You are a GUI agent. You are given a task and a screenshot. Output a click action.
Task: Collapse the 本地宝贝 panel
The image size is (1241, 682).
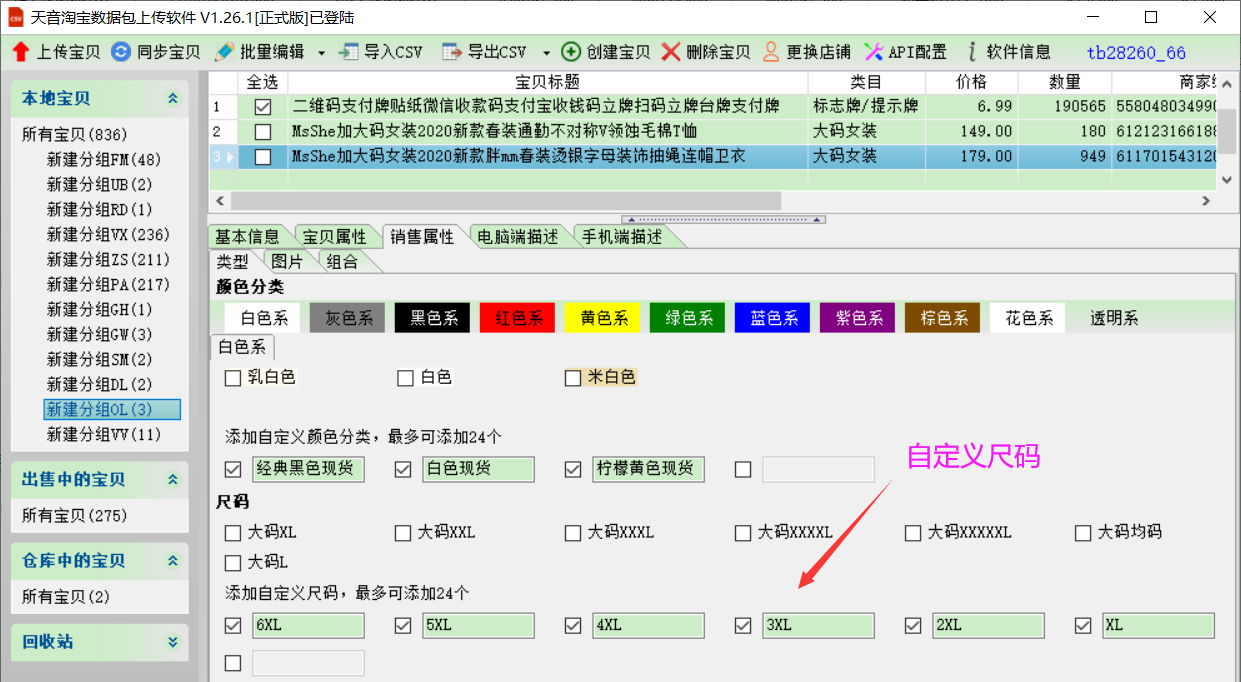coord(173,98)
